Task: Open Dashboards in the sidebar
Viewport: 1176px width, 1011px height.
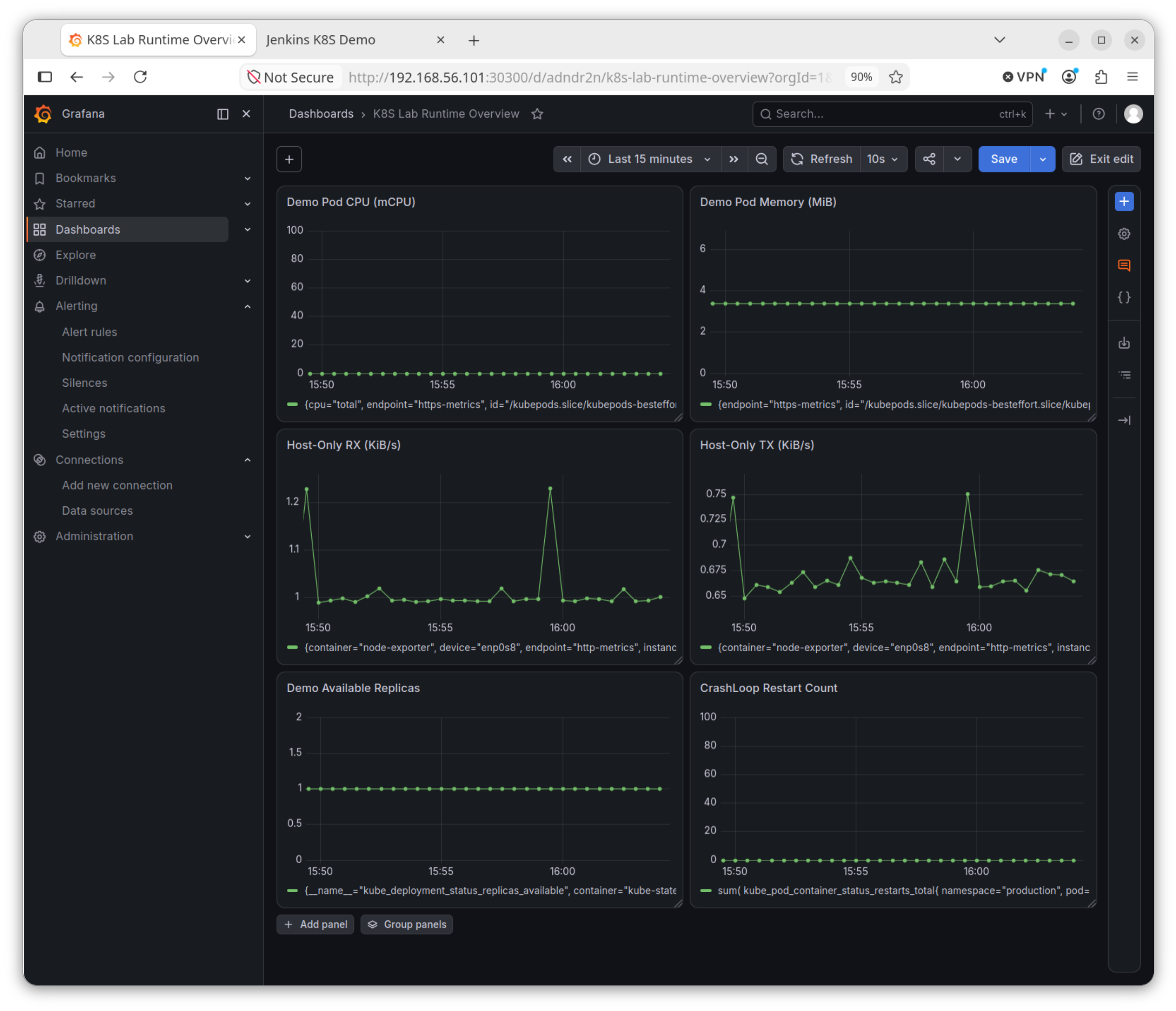Action: 88,230
